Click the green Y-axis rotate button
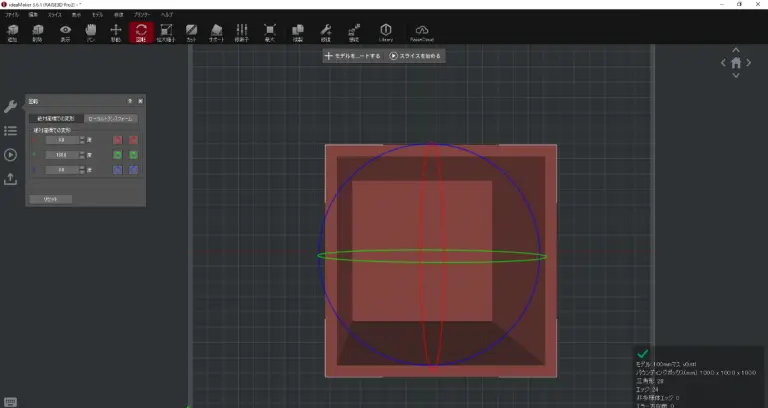This screenshot has height=408, width=768. tap(117, 155)
